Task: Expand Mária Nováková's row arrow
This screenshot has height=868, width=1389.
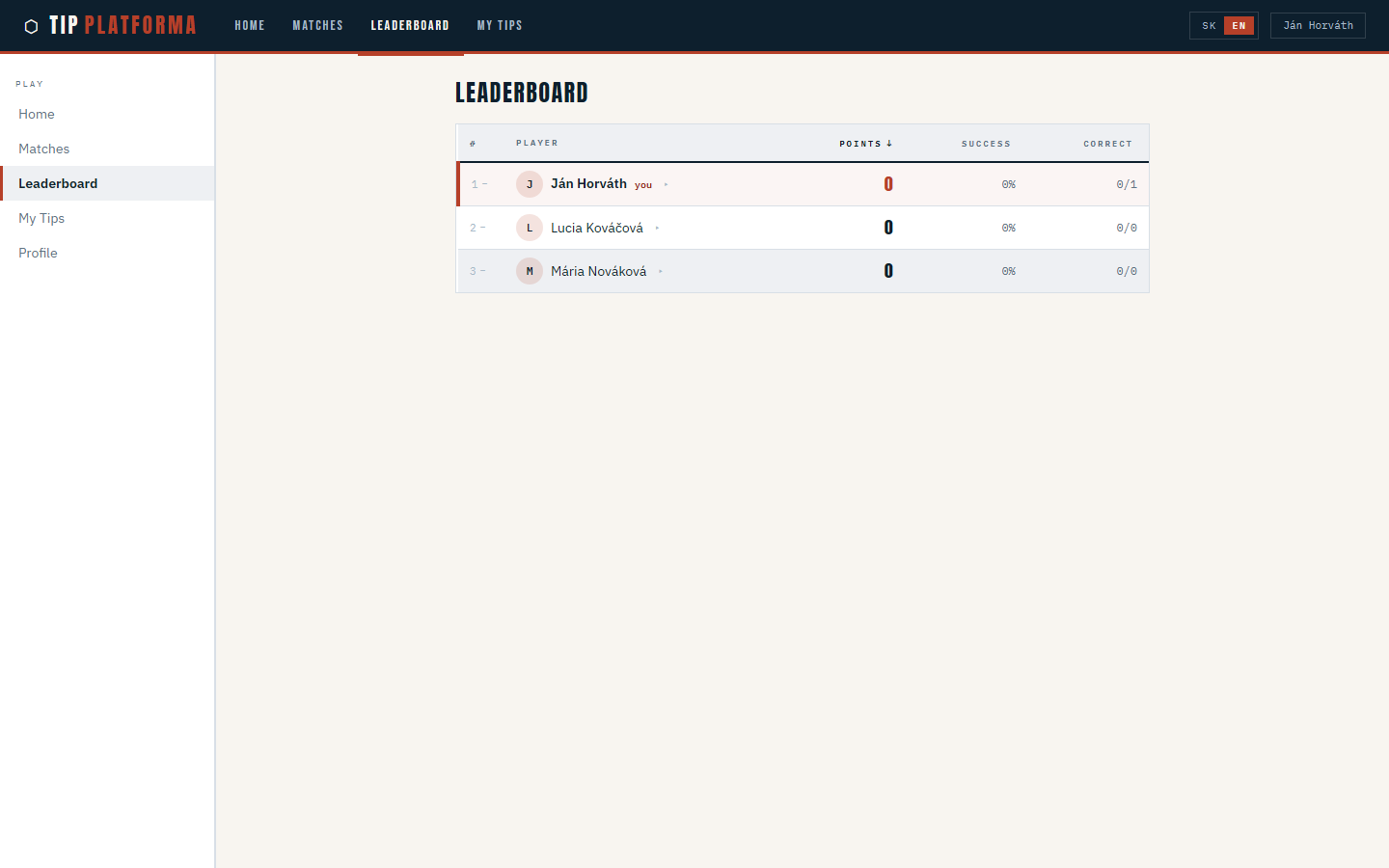Action: [661, 271]
